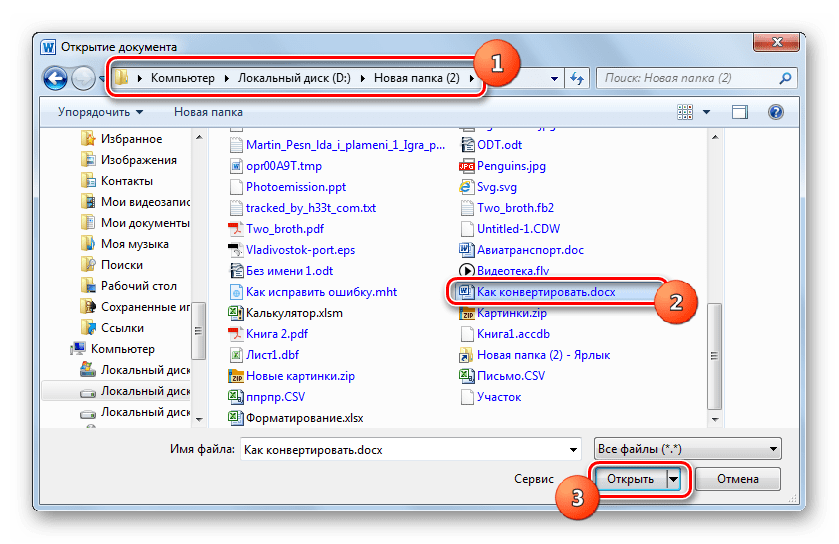
Task: Select the file Photoemission.ppt
Action: tap(296, 187)
